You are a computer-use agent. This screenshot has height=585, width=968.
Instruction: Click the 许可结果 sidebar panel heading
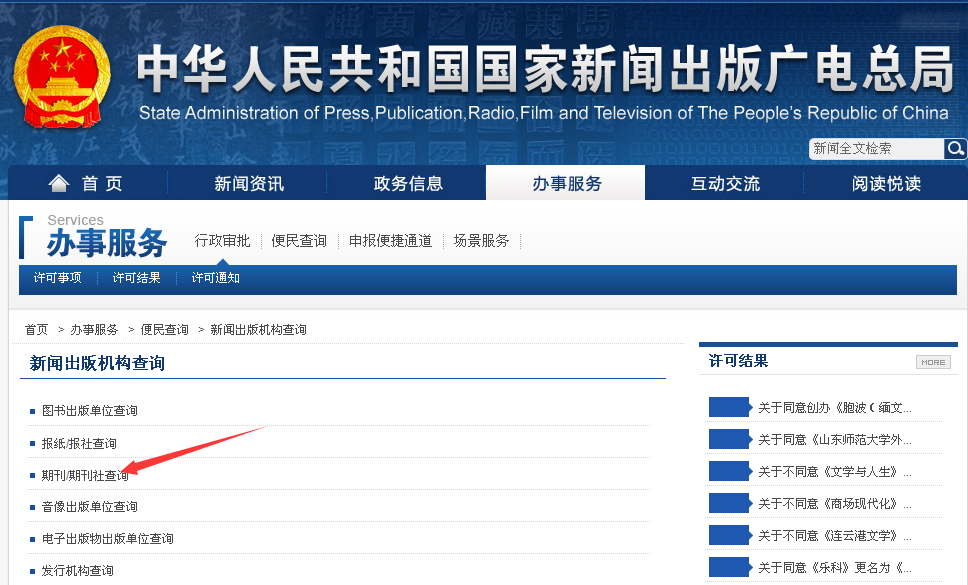tap(738, 361)
